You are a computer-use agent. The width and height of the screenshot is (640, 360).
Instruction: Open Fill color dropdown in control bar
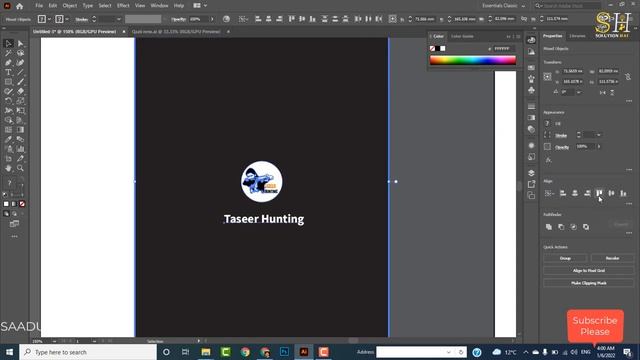[x=49, y=19]
